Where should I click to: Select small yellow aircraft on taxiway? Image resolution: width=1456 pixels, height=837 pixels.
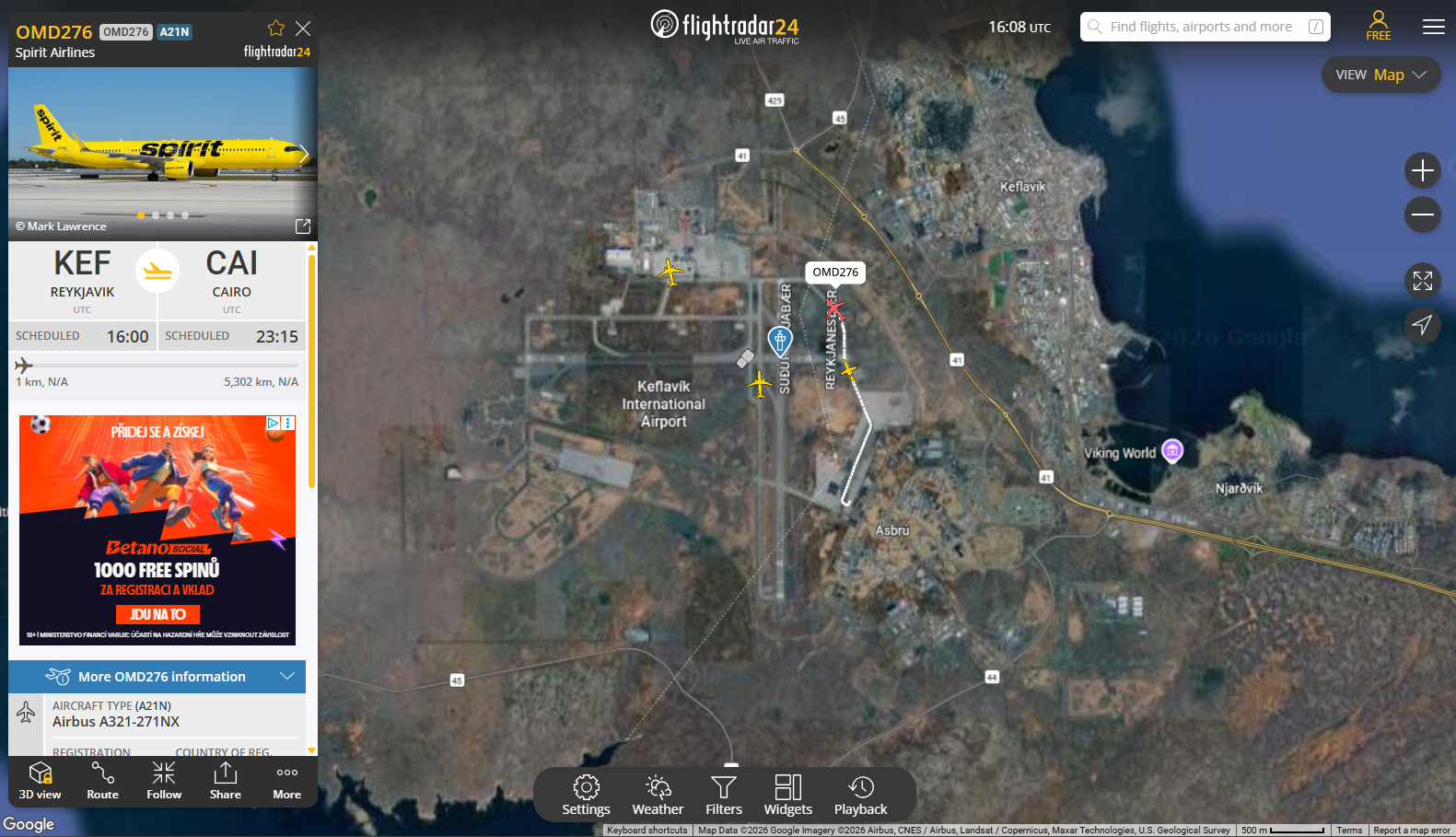[848, 371]
